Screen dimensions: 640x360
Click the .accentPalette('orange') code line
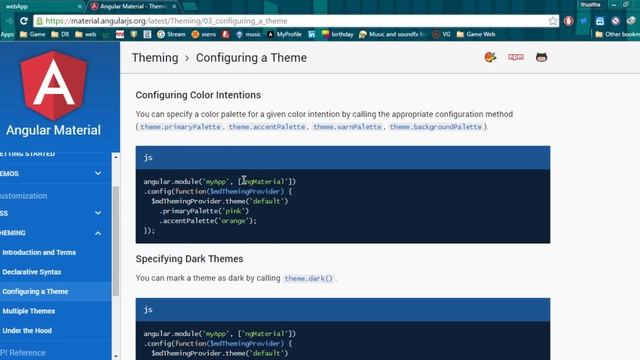coord(208,221)
